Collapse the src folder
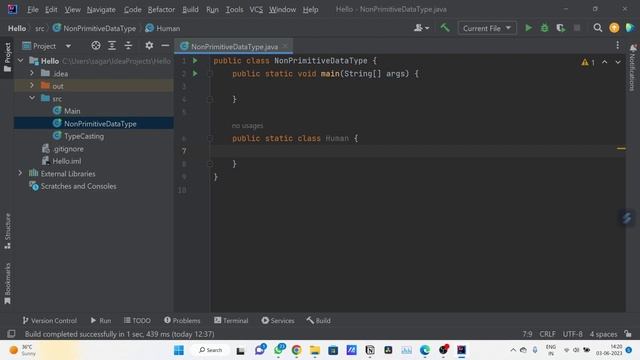The width and height of the screenshot is (640, 360). [x=32, y=98]
